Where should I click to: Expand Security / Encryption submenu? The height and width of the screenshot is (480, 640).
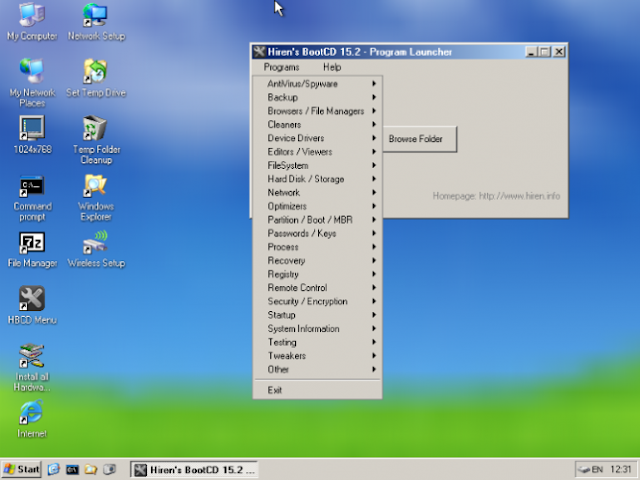(318, 301)
